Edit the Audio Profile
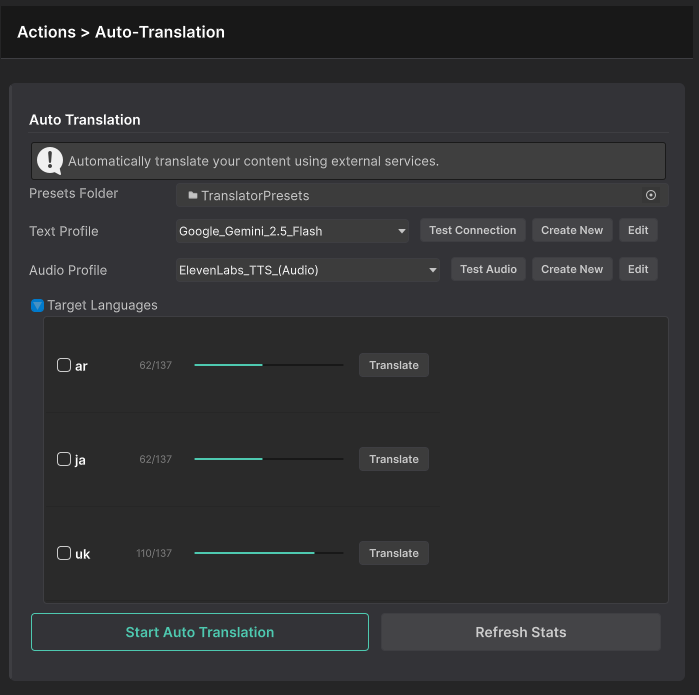This screenshot has height=695, width=699. tap(638, 269)
